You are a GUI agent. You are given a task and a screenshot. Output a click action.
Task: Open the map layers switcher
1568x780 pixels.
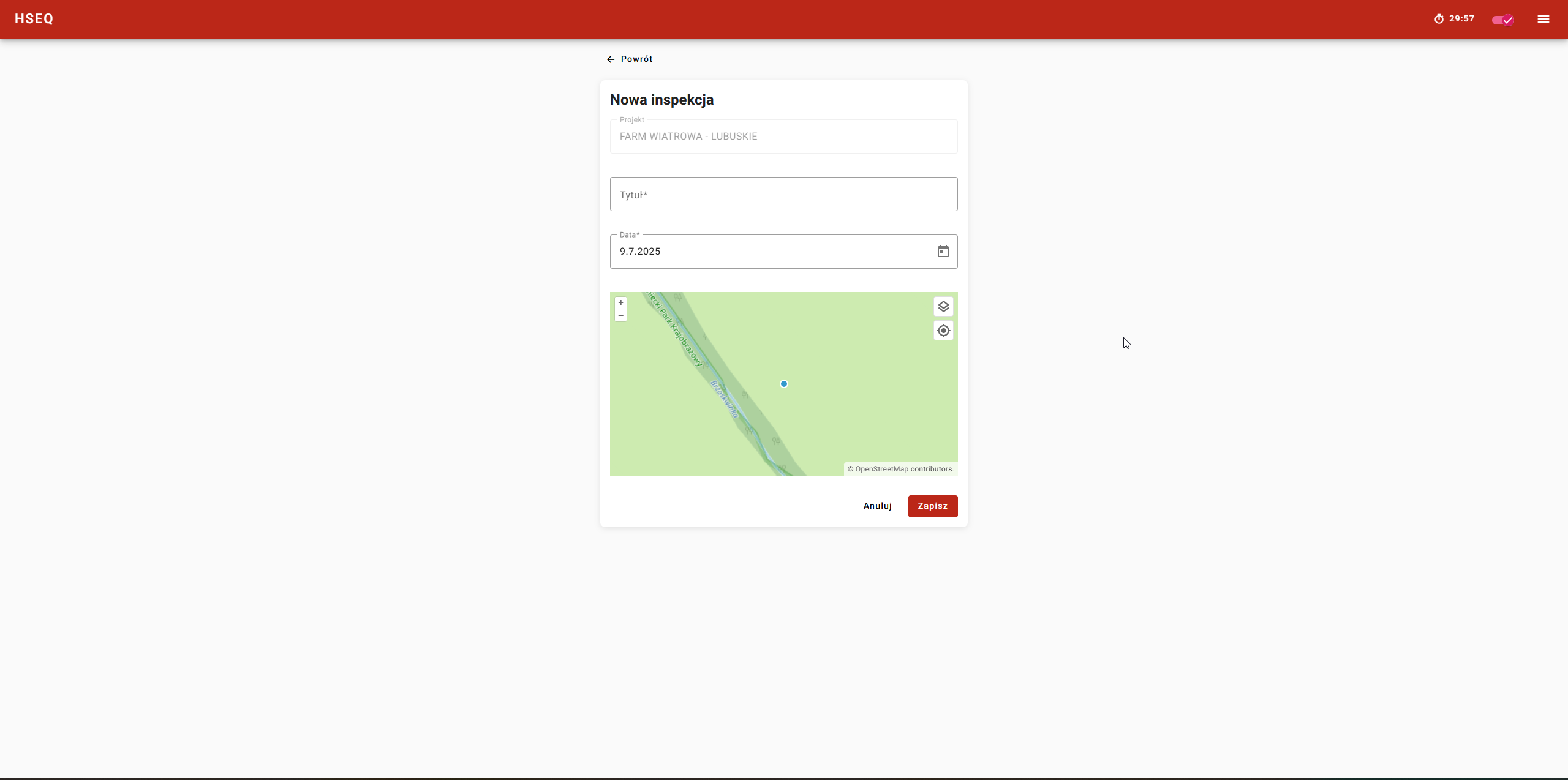click(943, 306)
